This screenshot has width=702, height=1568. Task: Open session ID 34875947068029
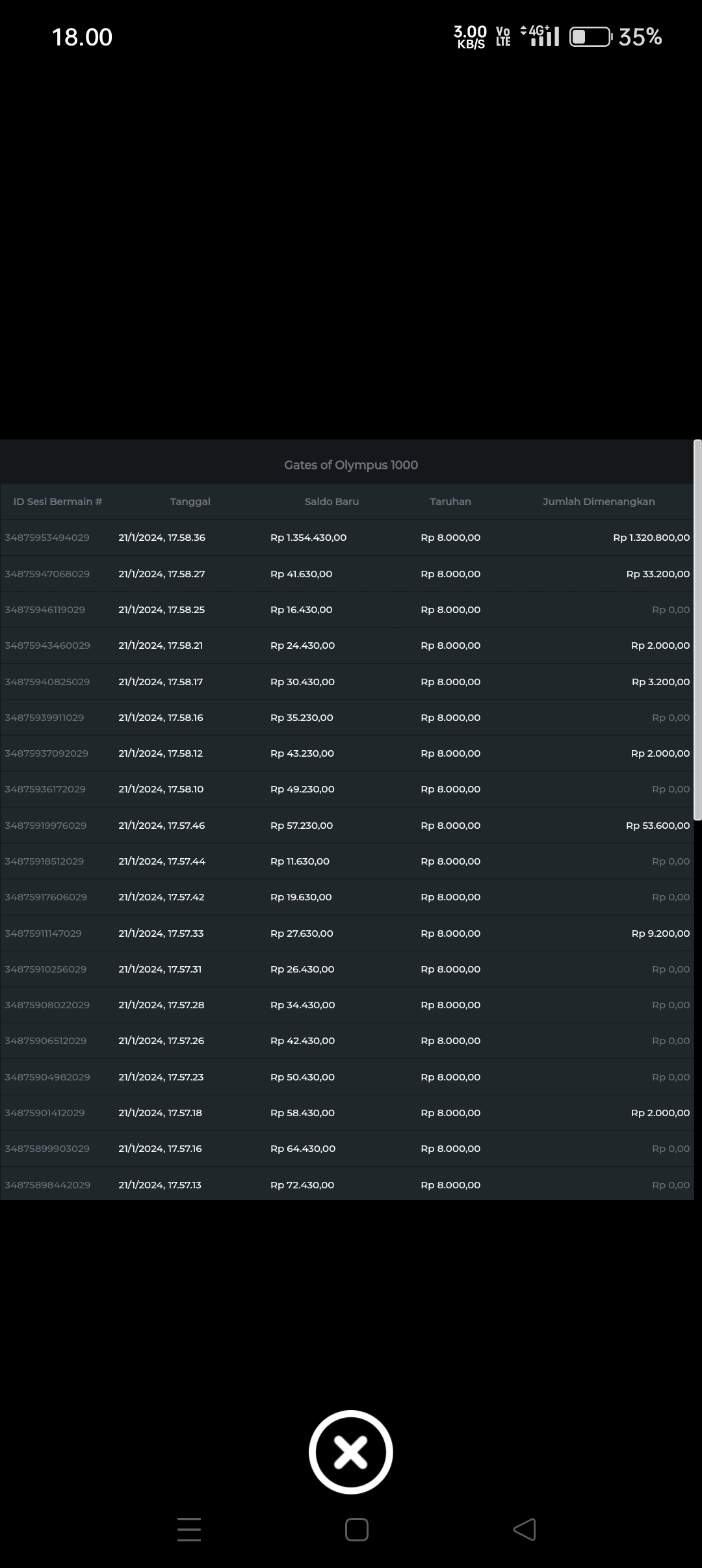(47, 574)
